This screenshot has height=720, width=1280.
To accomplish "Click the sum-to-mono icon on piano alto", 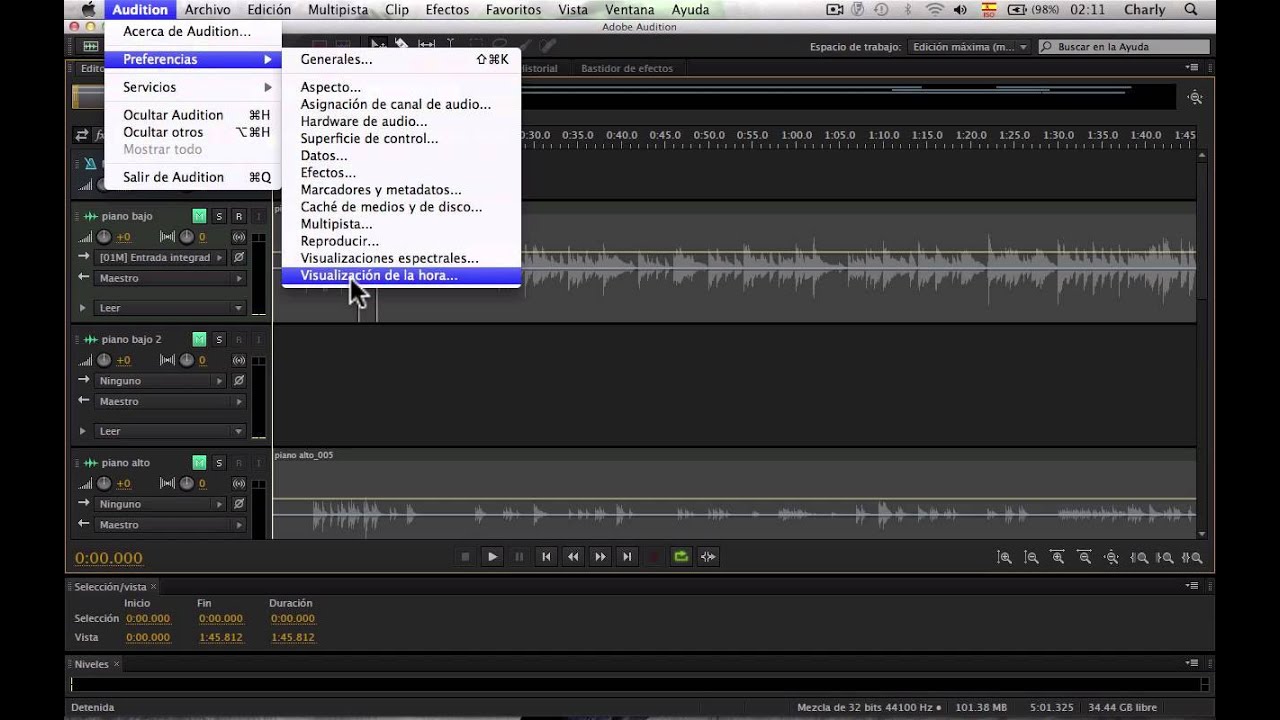I will (239, 484).
